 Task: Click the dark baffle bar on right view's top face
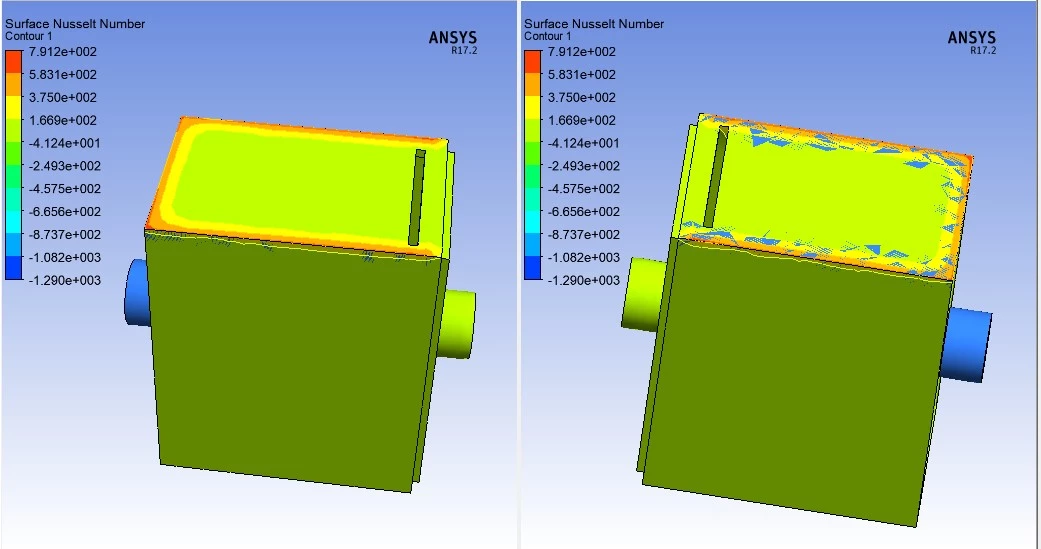(716, 177)
